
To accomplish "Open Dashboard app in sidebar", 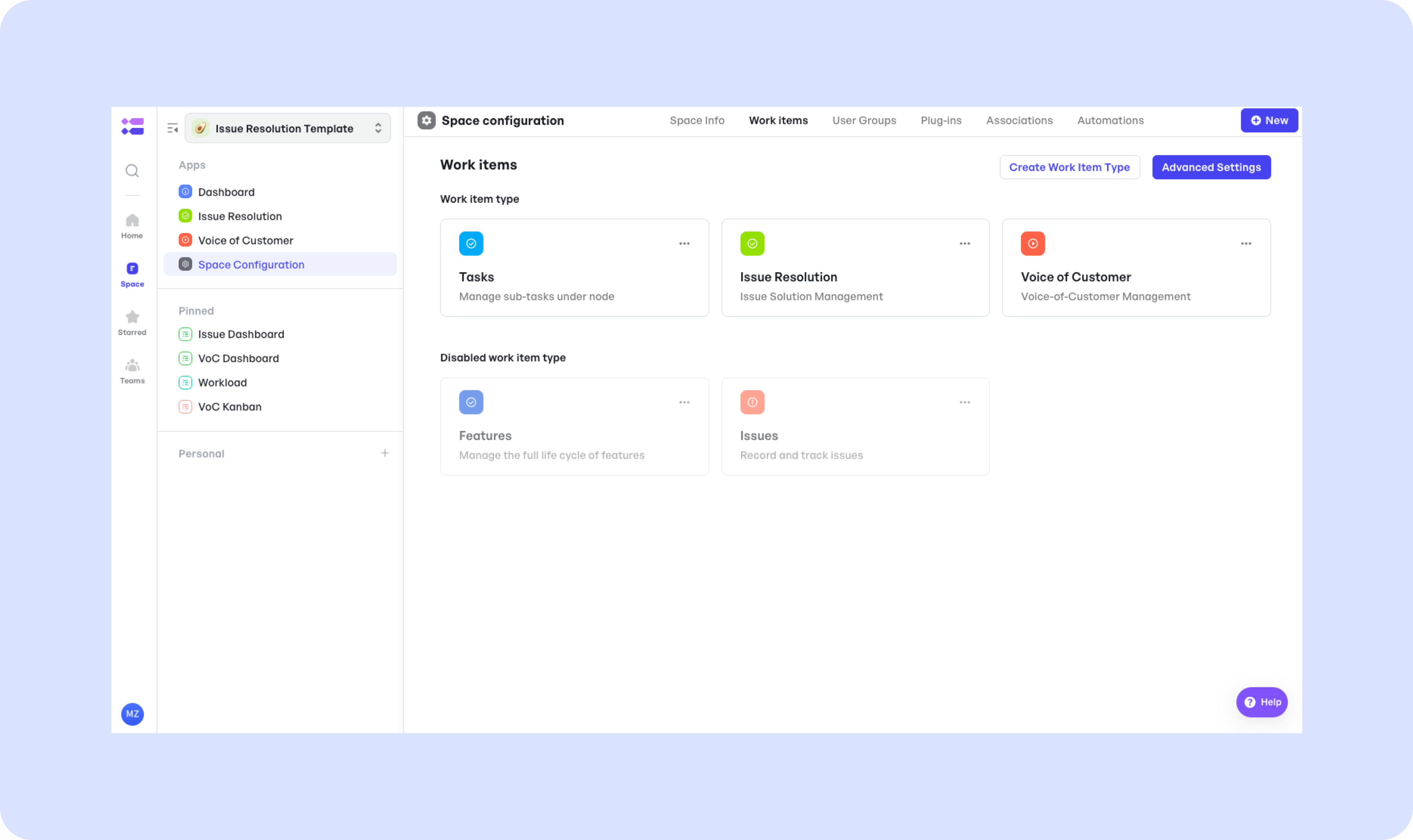I will point(280,192).
